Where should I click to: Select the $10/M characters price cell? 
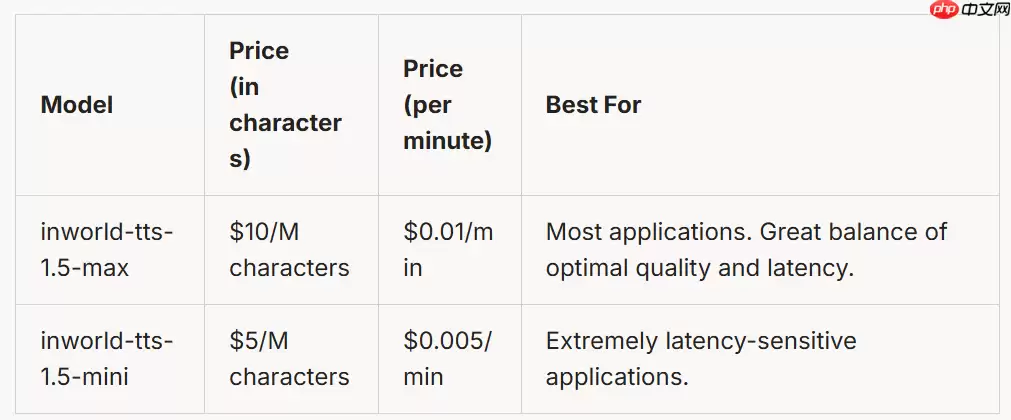[x=289, y=250]
